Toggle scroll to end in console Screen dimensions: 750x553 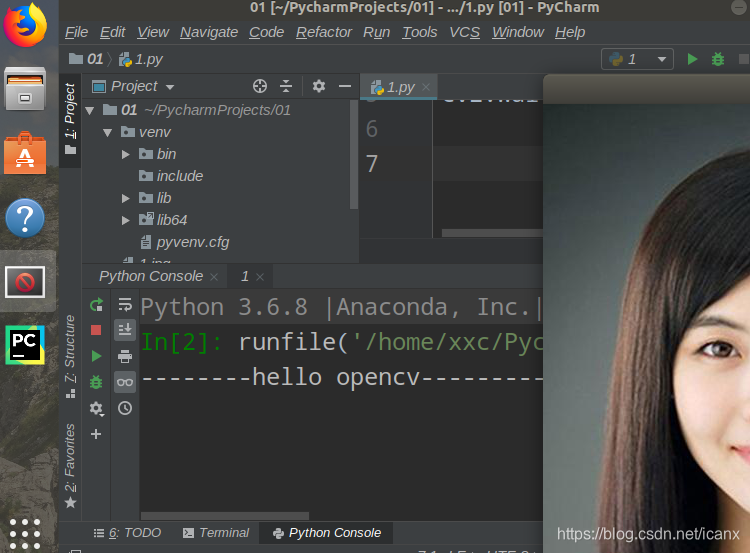click(125, 330)
